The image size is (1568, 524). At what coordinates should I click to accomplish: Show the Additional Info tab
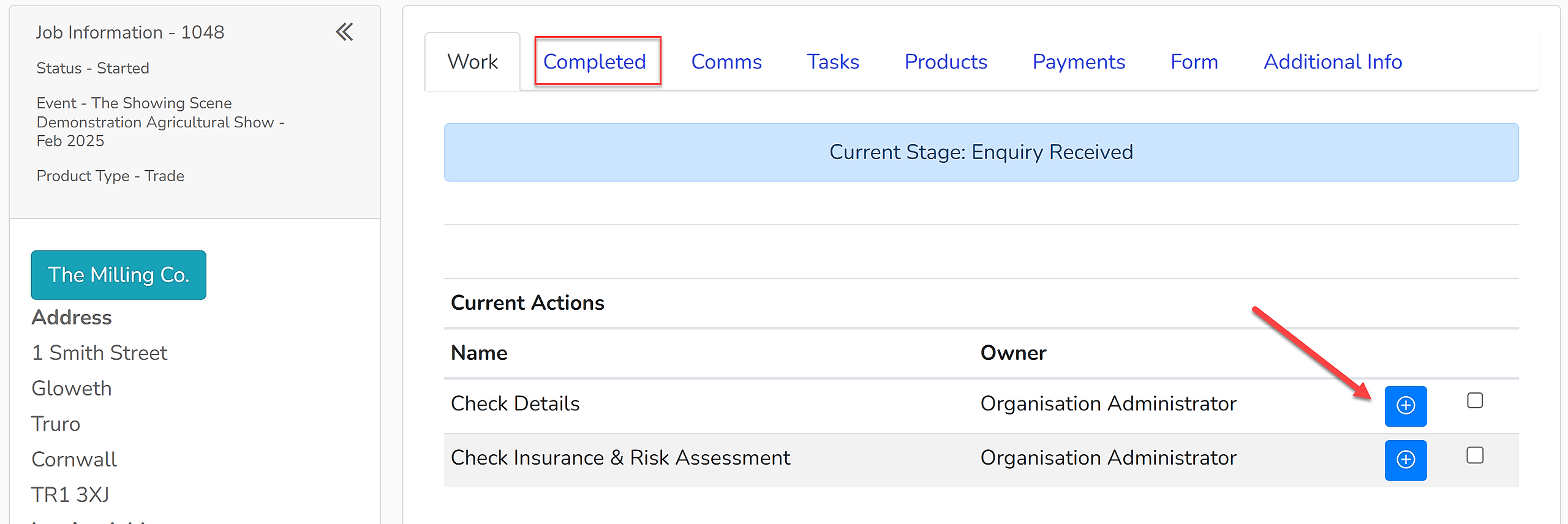[1333, 62]
